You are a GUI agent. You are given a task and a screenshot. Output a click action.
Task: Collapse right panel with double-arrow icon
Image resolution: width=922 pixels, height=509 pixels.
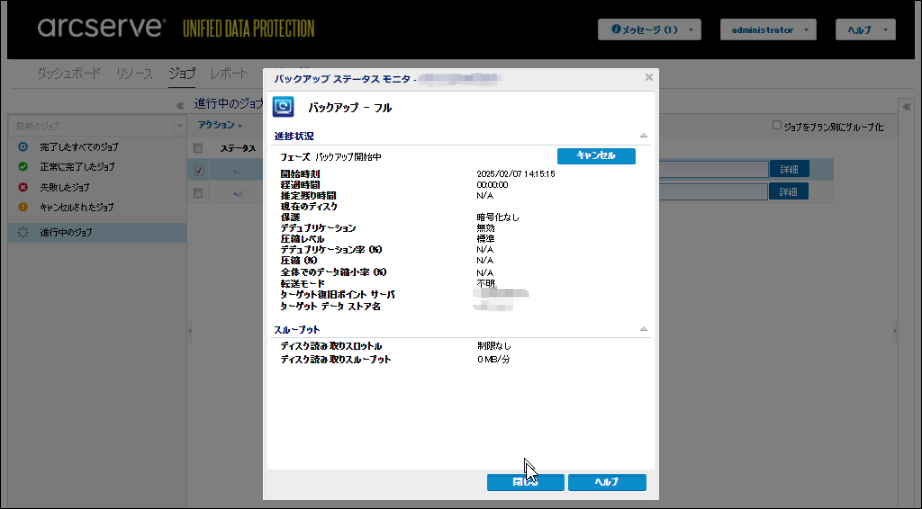[906, 106]
